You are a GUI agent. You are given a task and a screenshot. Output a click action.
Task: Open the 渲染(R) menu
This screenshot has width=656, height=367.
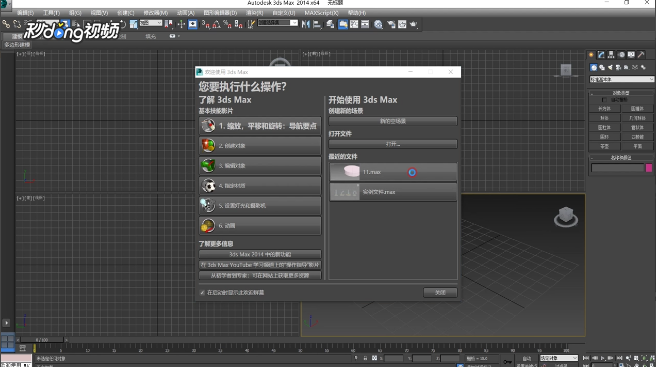pos(254,13)
